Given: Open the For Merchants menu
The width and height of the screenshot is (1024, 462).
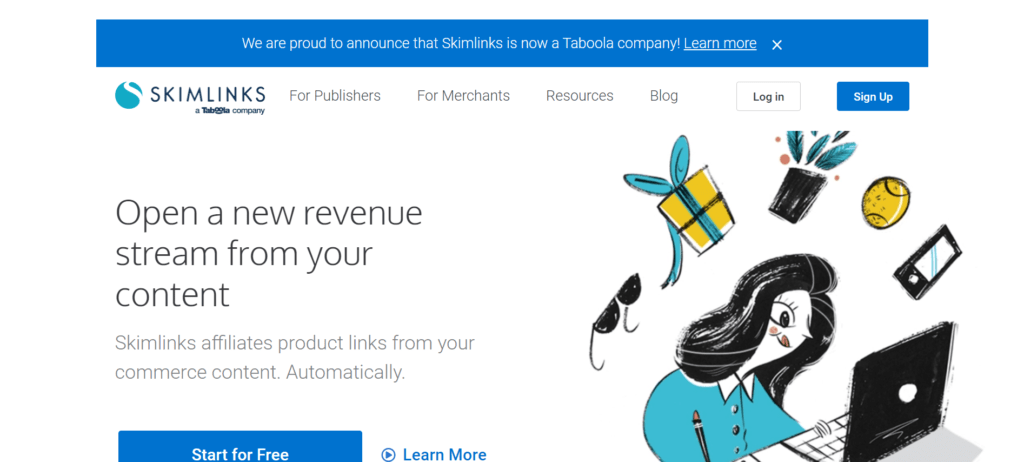Looking at the screenshot, I should click(x=463, y=96).
